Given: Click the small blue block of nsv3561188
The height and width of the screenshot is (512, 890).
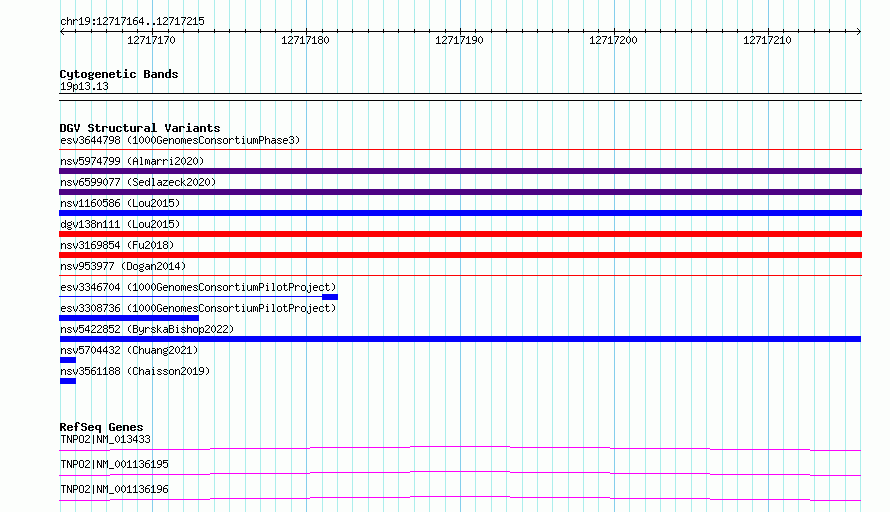Looking at the screenshot, I should (x=68, y=381).
